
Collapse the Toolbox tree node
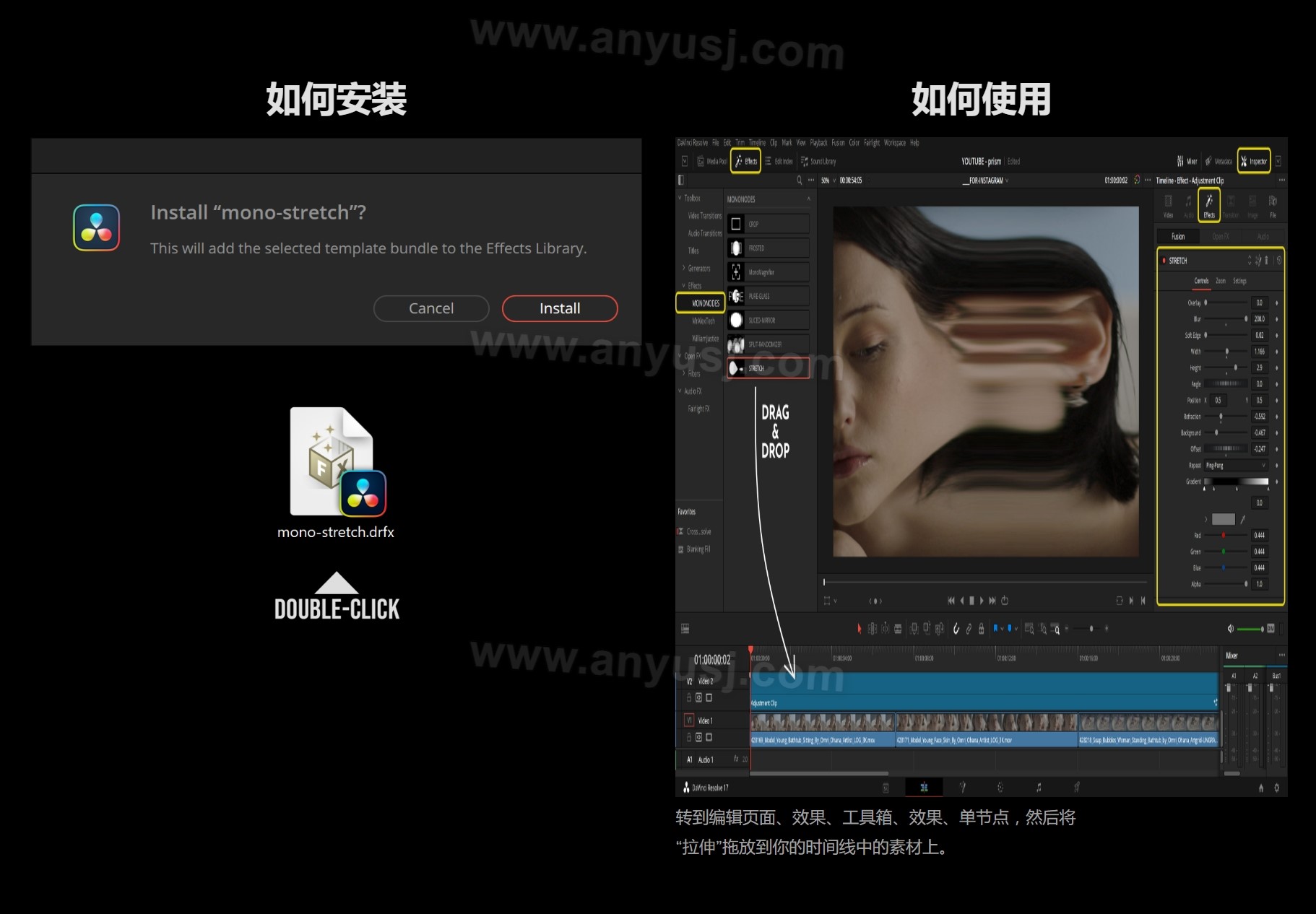[x=680, y=198]
